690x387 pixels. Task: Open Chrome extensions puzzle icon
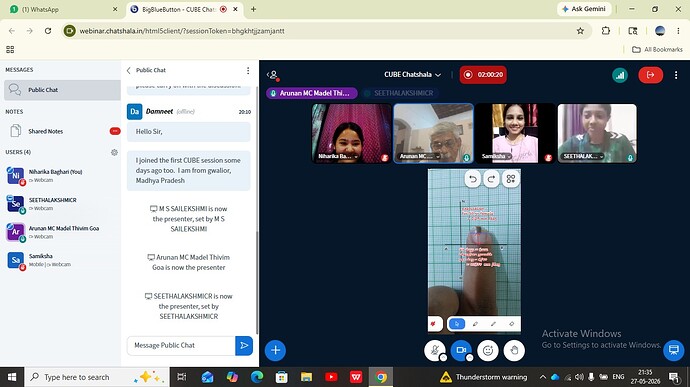[606, 31]
